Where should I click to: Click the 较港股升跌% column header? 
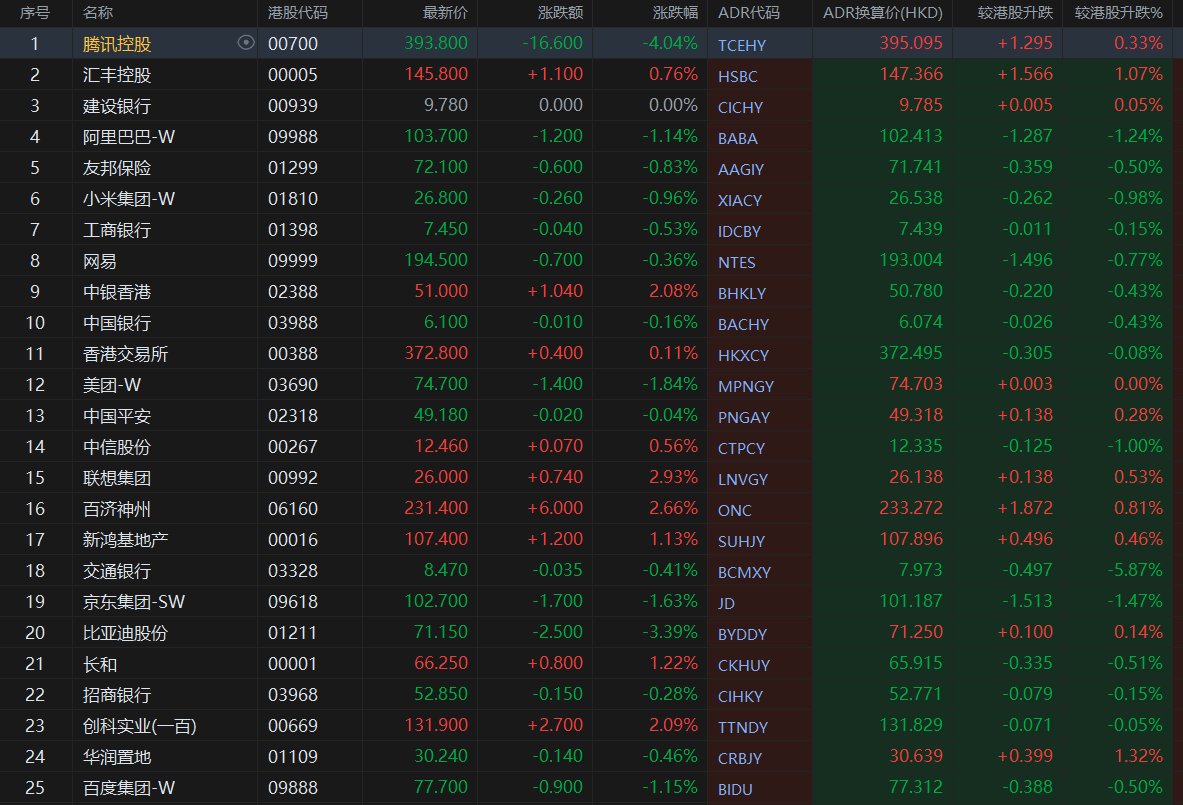point(1119,13)
